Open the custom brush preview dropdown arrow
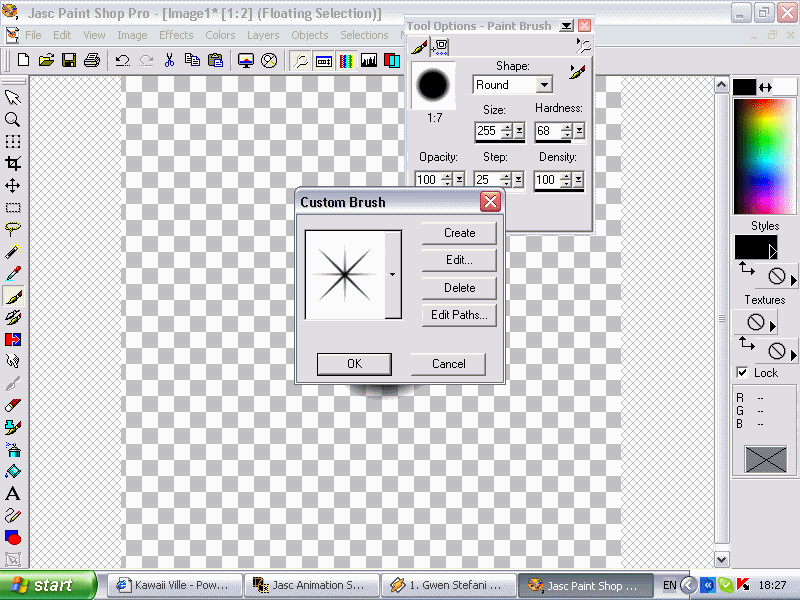Screen dimensions: 800x600 coord(392,274)
